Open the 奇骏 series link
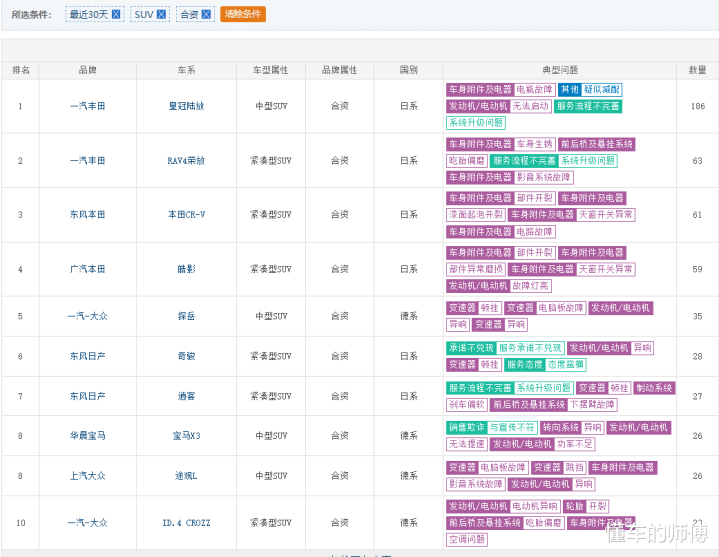 186,356
